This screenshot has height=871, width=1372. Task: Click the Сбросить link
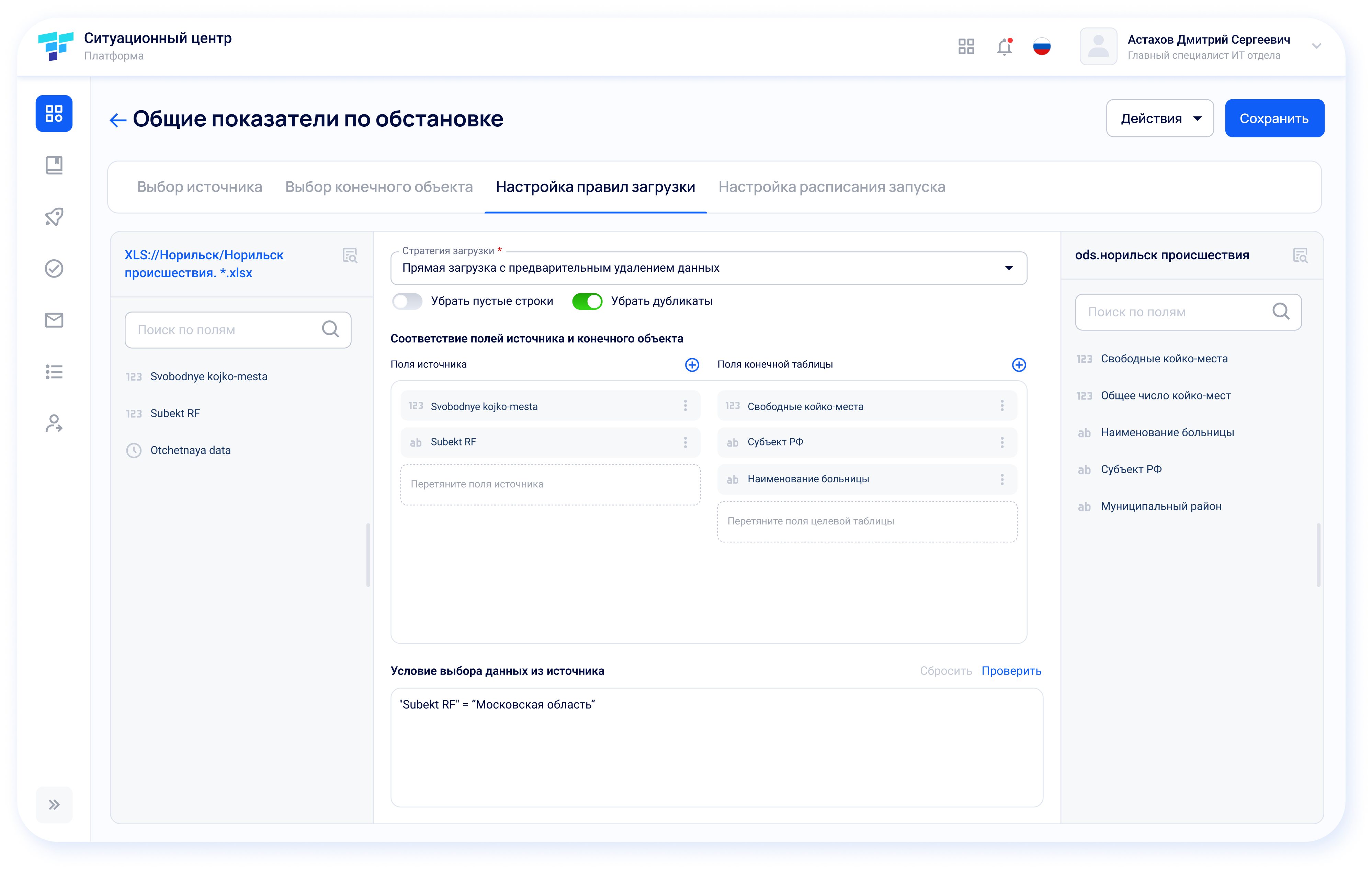(x=946, y=671)
